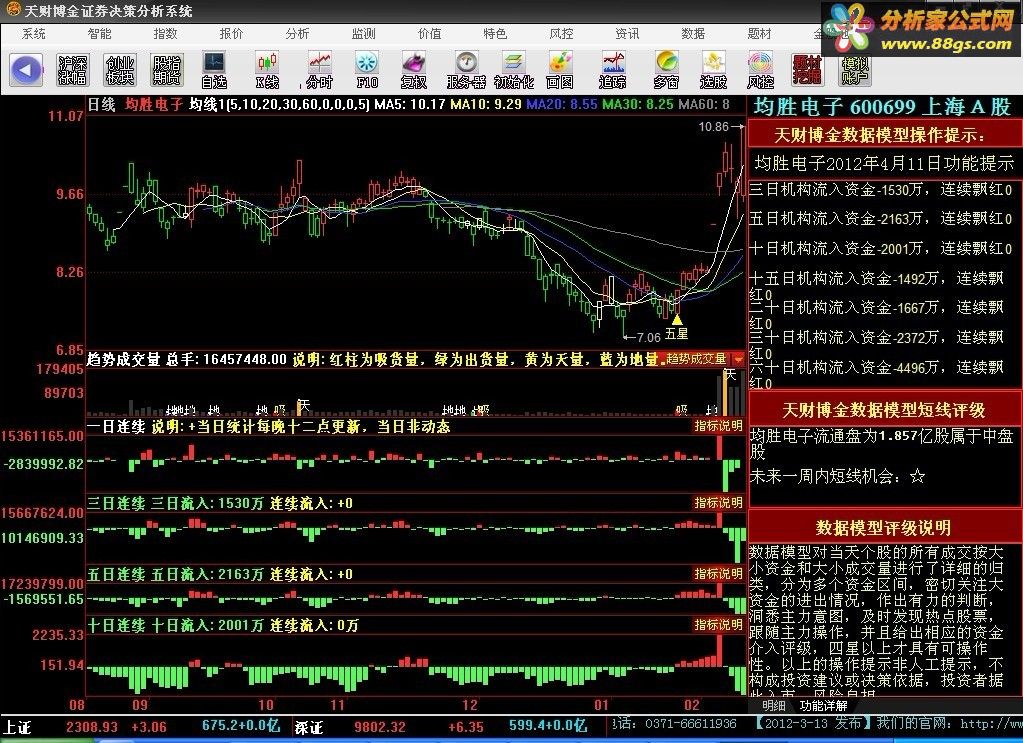Click the 十日机构流入资金-2001万 line
This screenshot has height=743, width=1023.
pyautogui.click(x=881, y=248)
